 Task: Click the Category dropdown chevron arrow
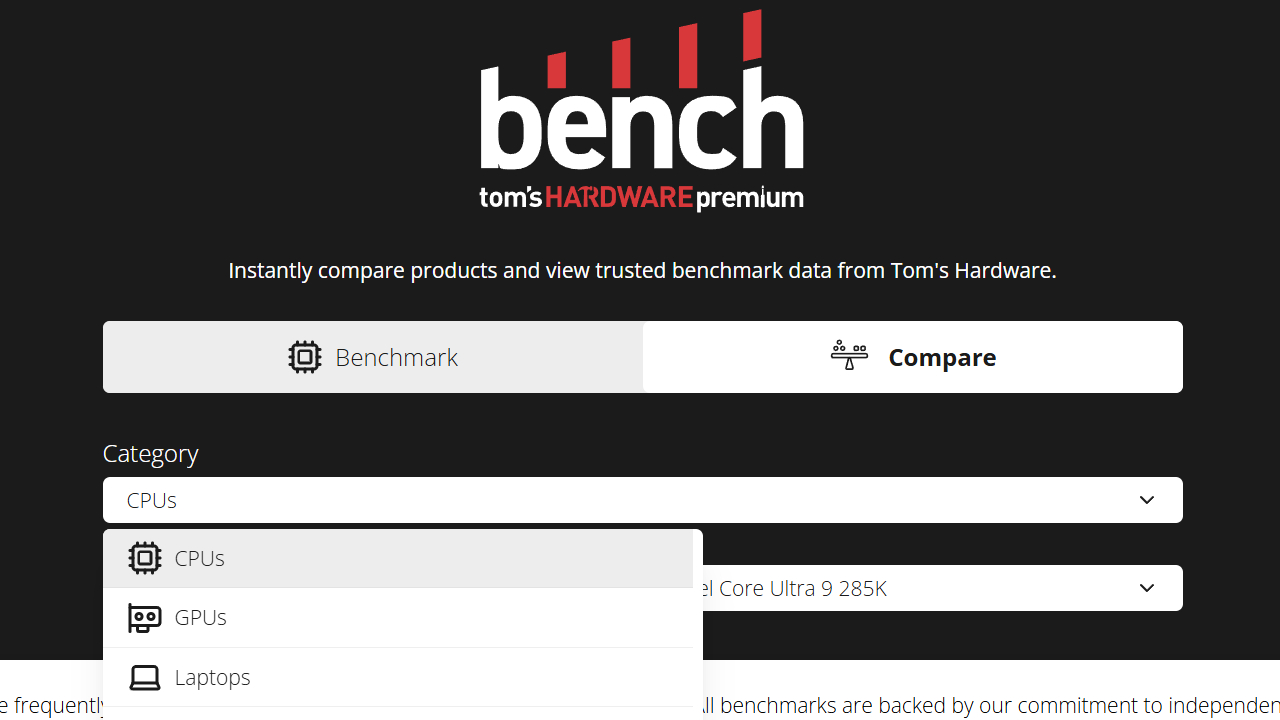(1147, 500)
